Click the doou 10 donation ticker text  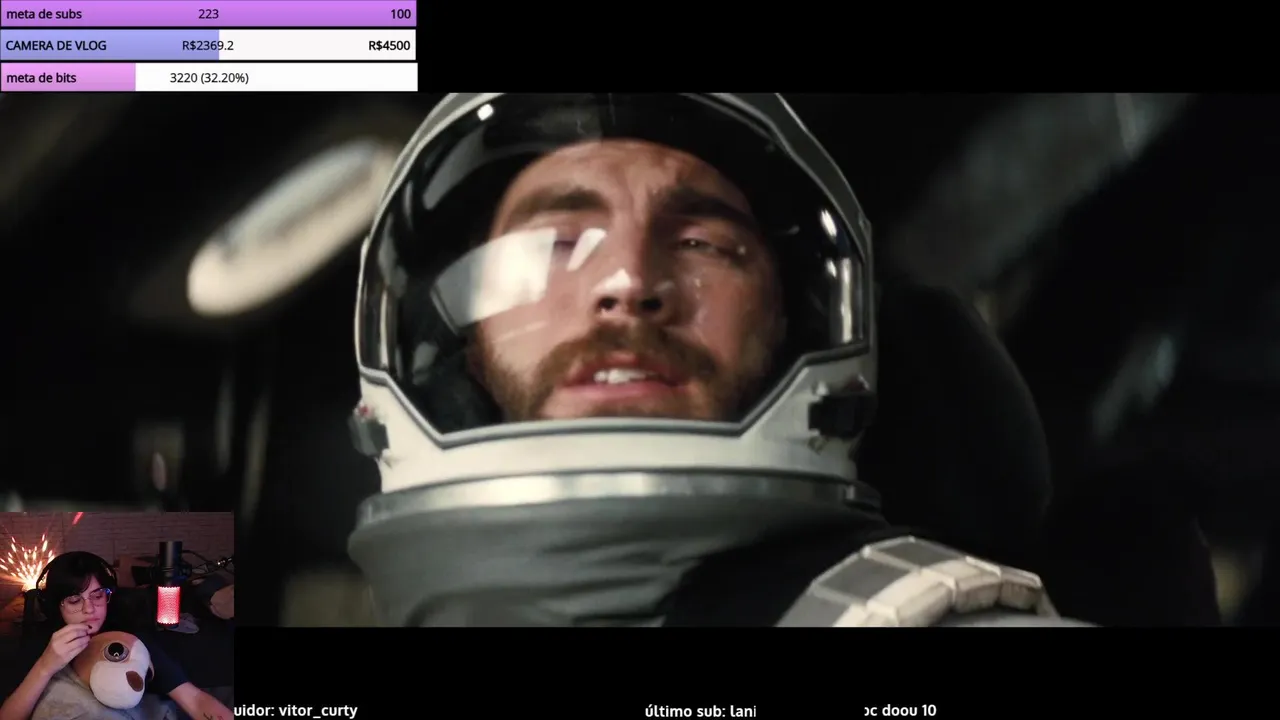pos(900,710)
